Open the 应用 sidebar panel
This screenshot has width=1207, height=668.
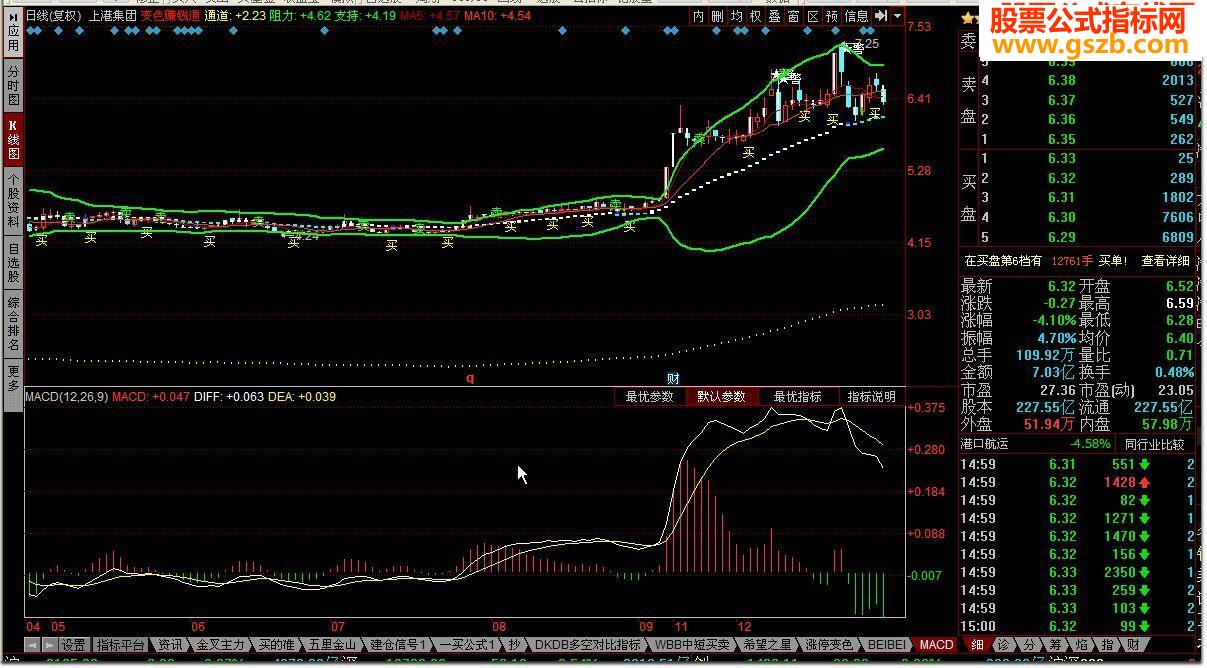click(x=13, y=35)
